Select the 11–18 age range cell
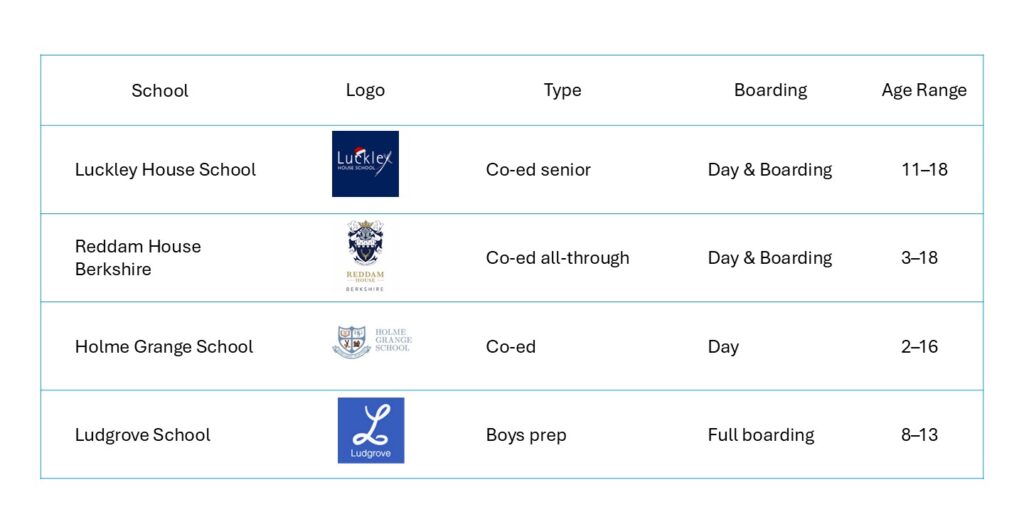The image size is (1024, 512). (x=924, y=170)
